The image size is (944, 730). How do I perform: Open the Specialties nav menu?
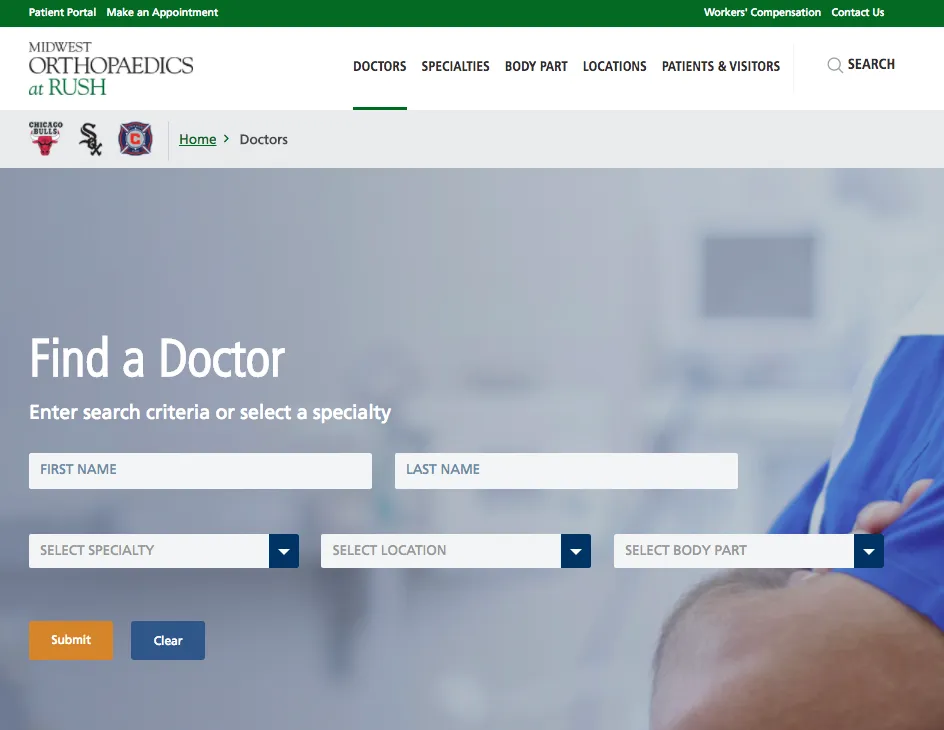click(455, 66)
